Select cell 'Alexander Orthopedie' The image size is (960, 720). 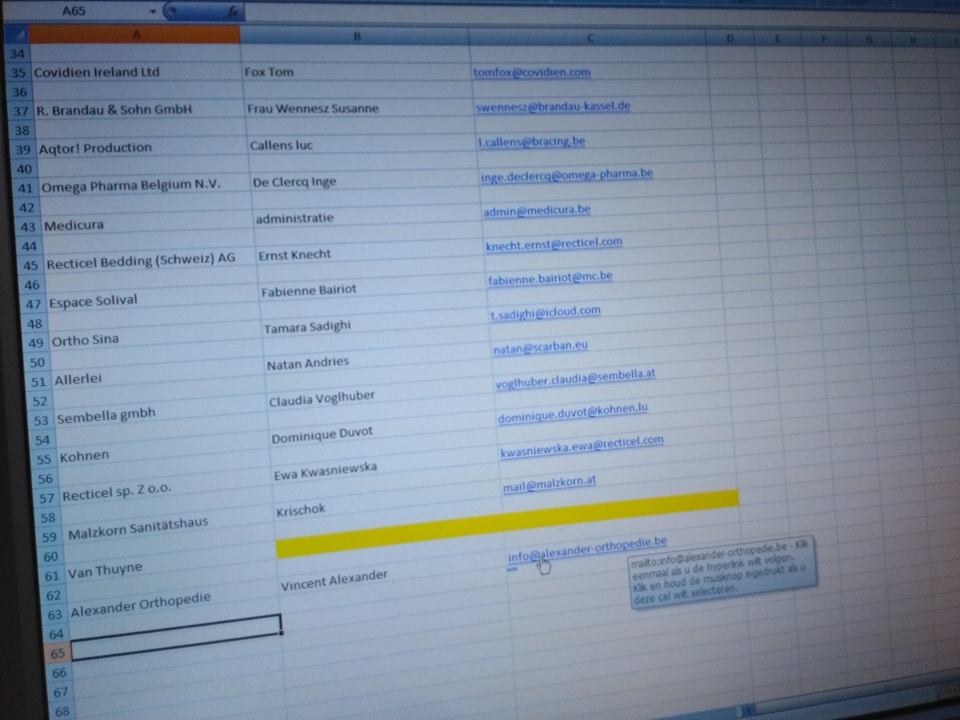140,605
